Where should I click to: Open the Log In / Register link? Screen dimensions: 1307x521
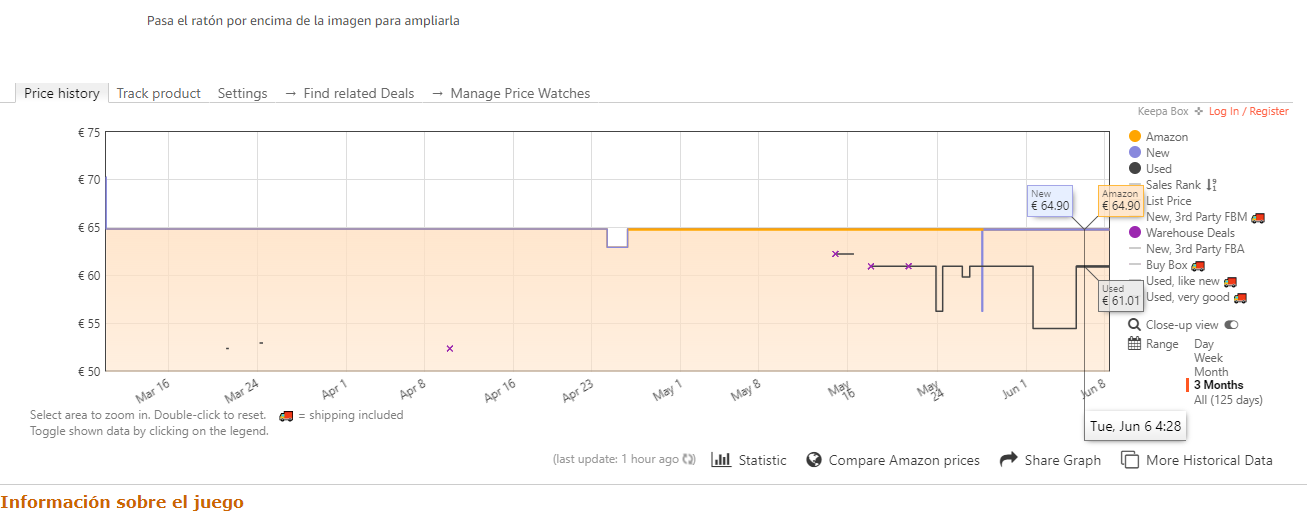click(1248, 112)
